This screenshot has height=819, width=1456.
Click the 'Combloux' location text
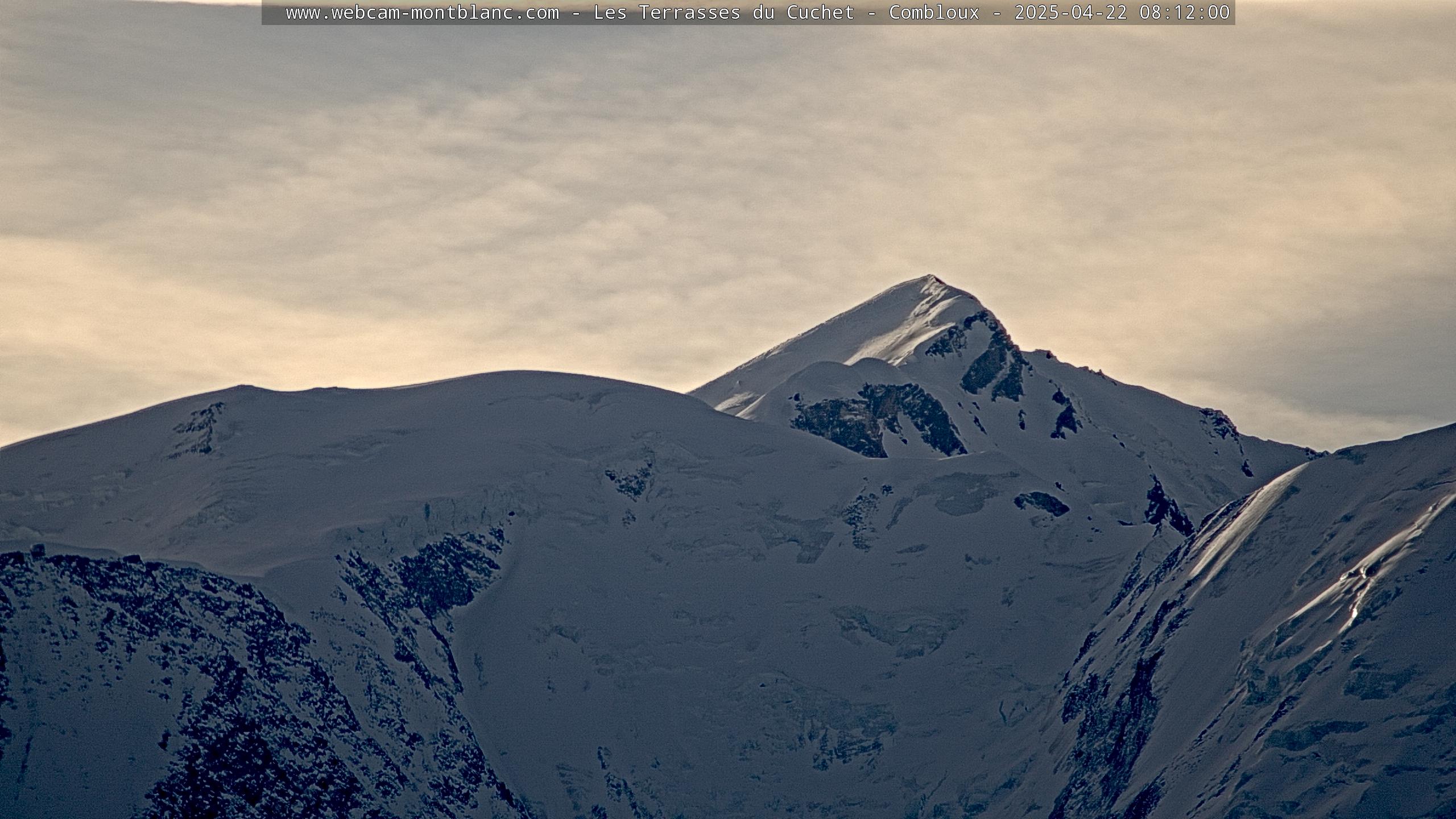point(934,13)
